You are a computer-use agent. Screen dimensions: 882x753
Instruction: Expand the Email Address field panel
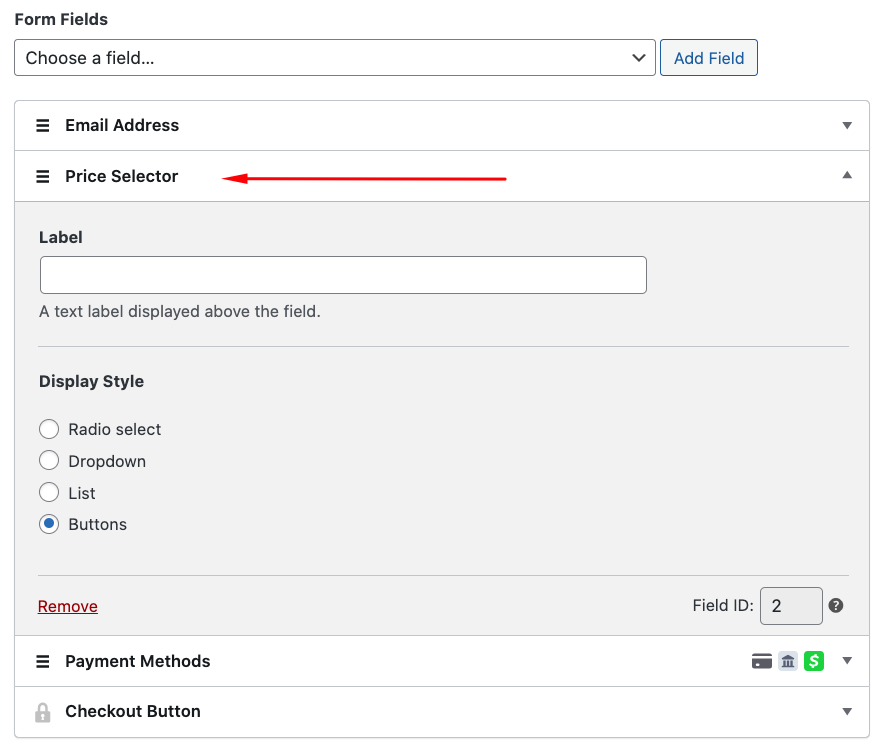point(847,126)
